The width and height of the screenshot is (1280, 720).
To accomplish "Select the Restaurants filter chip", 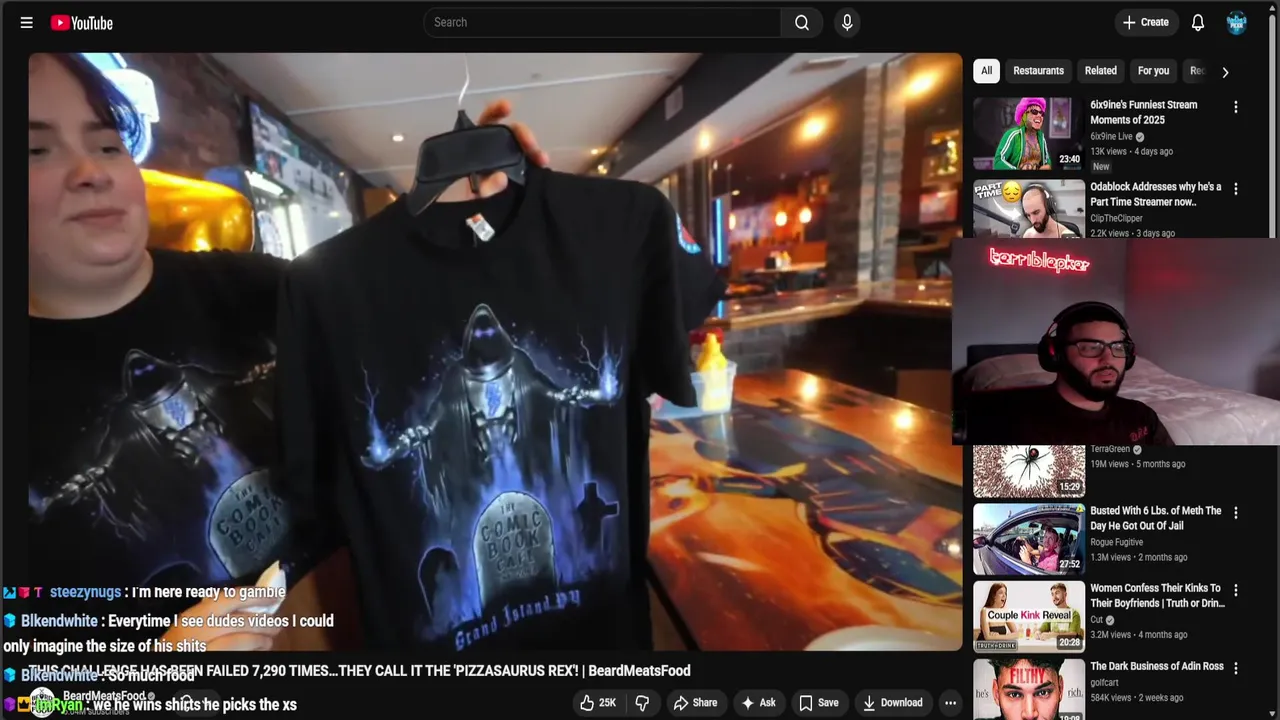I will [1038, 71].
